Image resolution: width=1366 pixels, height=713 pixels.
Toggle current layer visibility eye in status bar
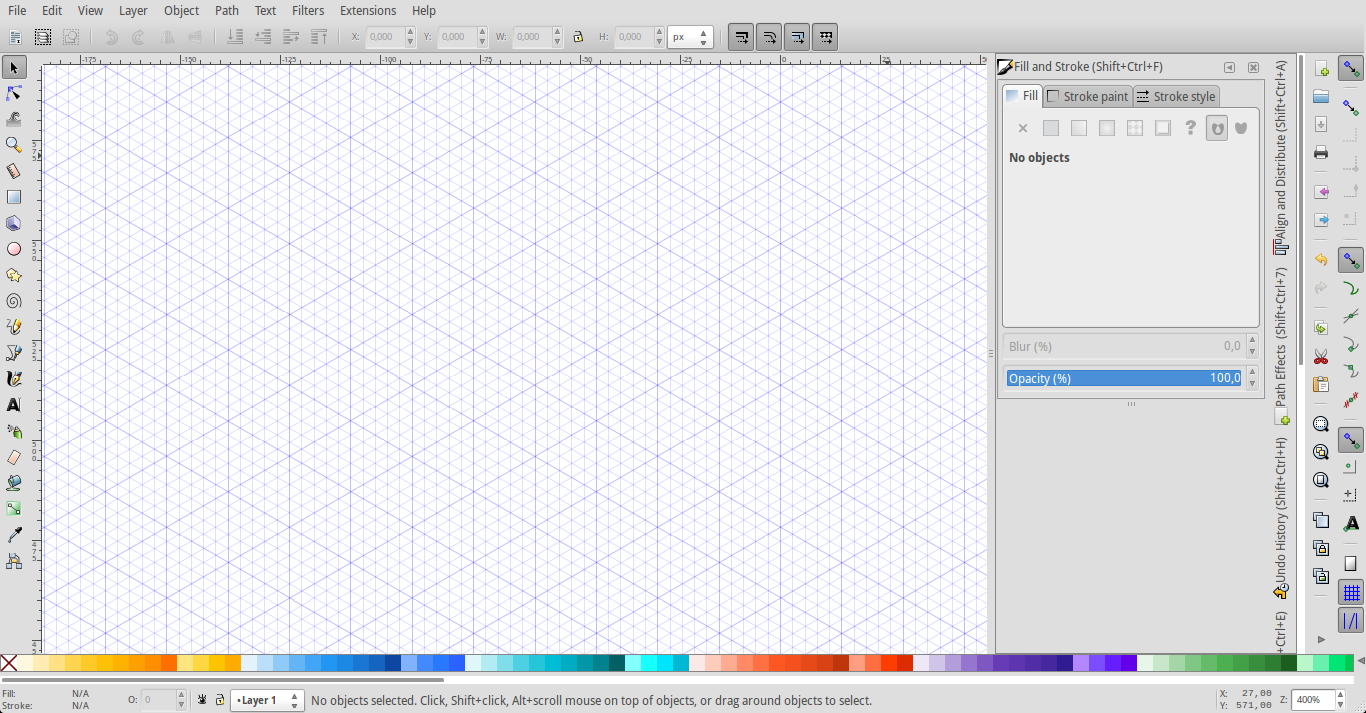click(202, 700)
